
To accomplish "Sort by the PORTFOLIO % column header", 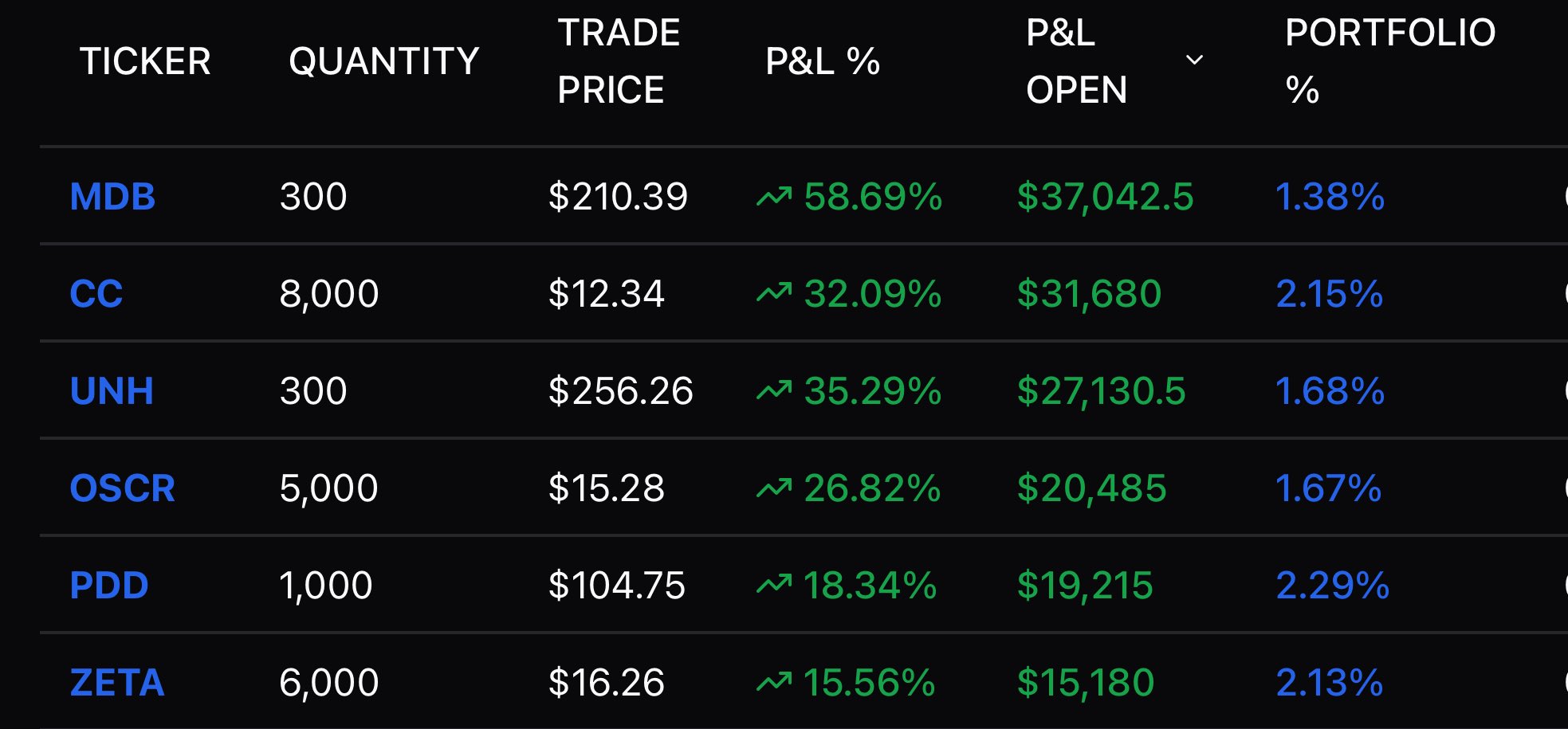I will pyautogui.click(x=1389, y=61).
